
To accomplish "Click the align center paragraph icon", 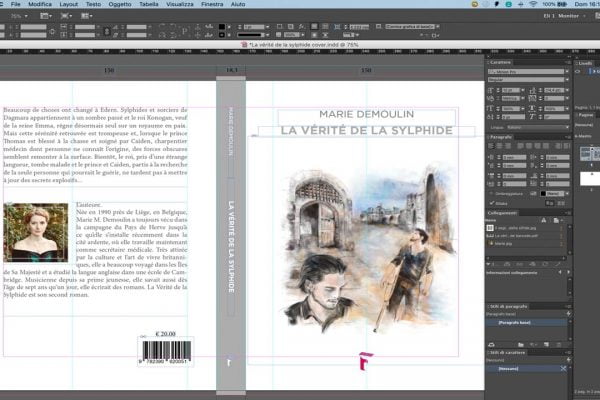I will coord(500,146).
